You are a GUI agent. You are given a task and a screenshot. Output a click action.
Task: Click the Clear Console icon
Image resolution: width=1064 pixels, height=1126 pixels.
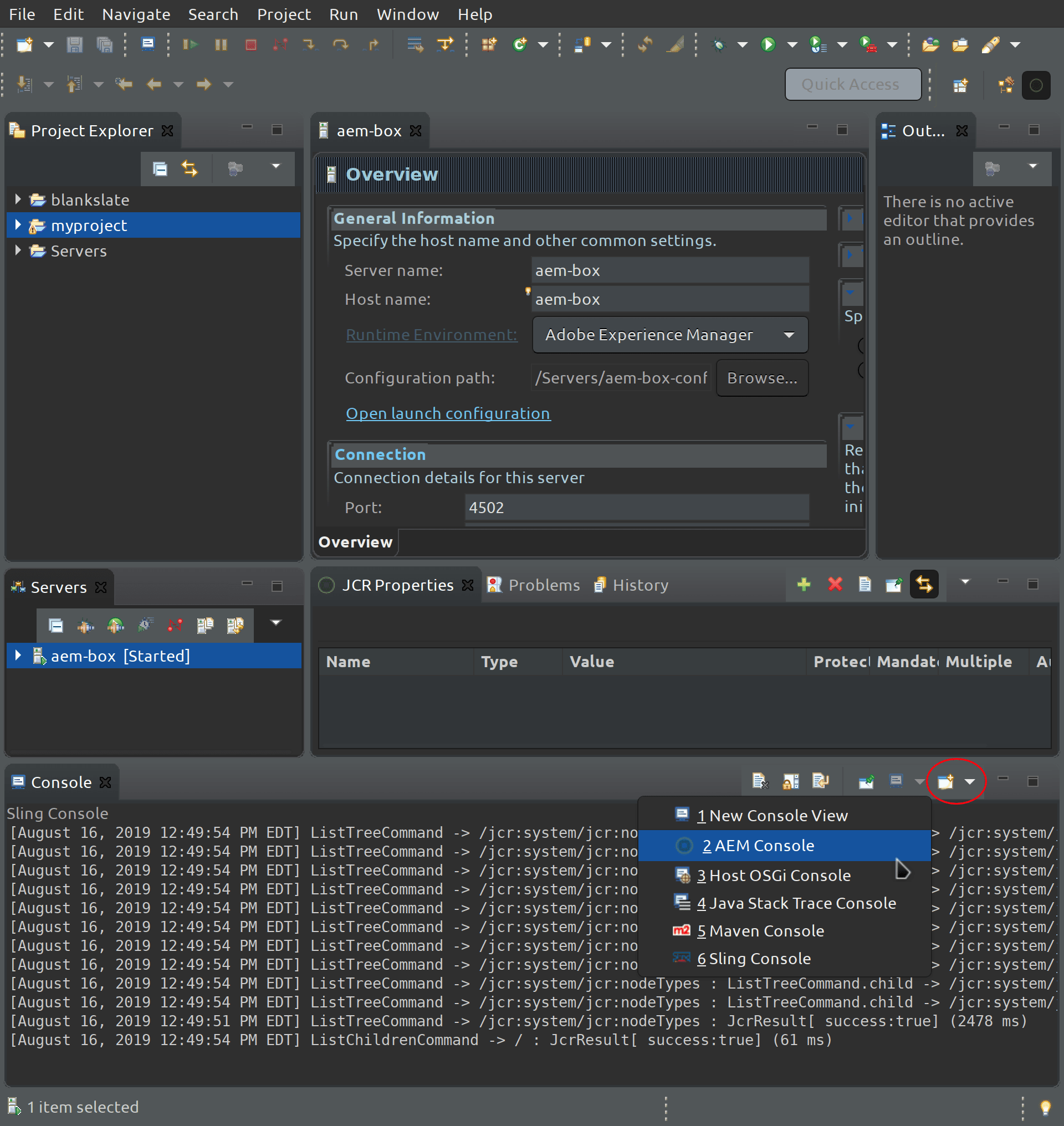pyautogui.click(x=760, y=781)
